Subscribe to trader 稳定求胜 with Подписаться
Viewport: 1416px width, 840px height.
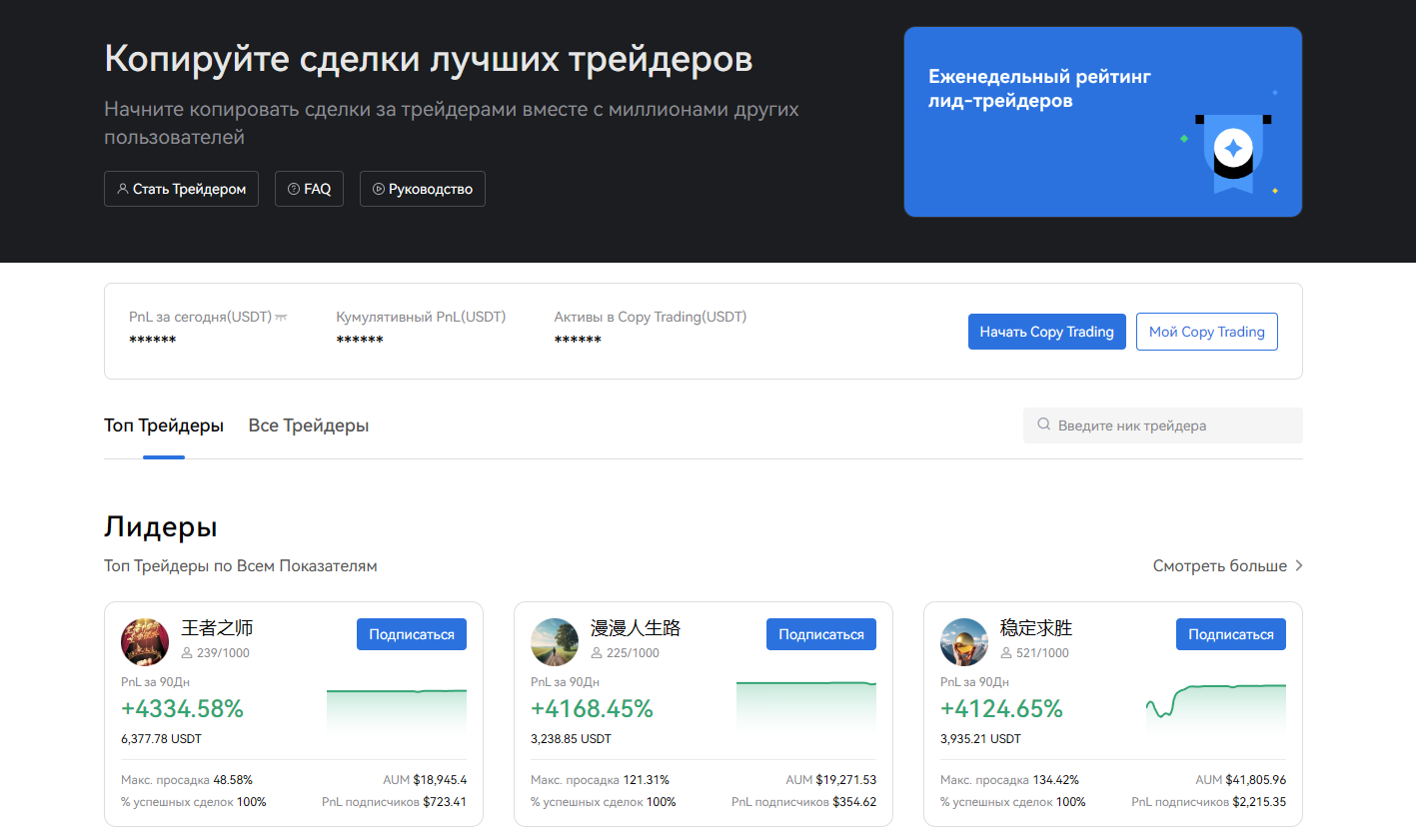(x=1230, y=634)
